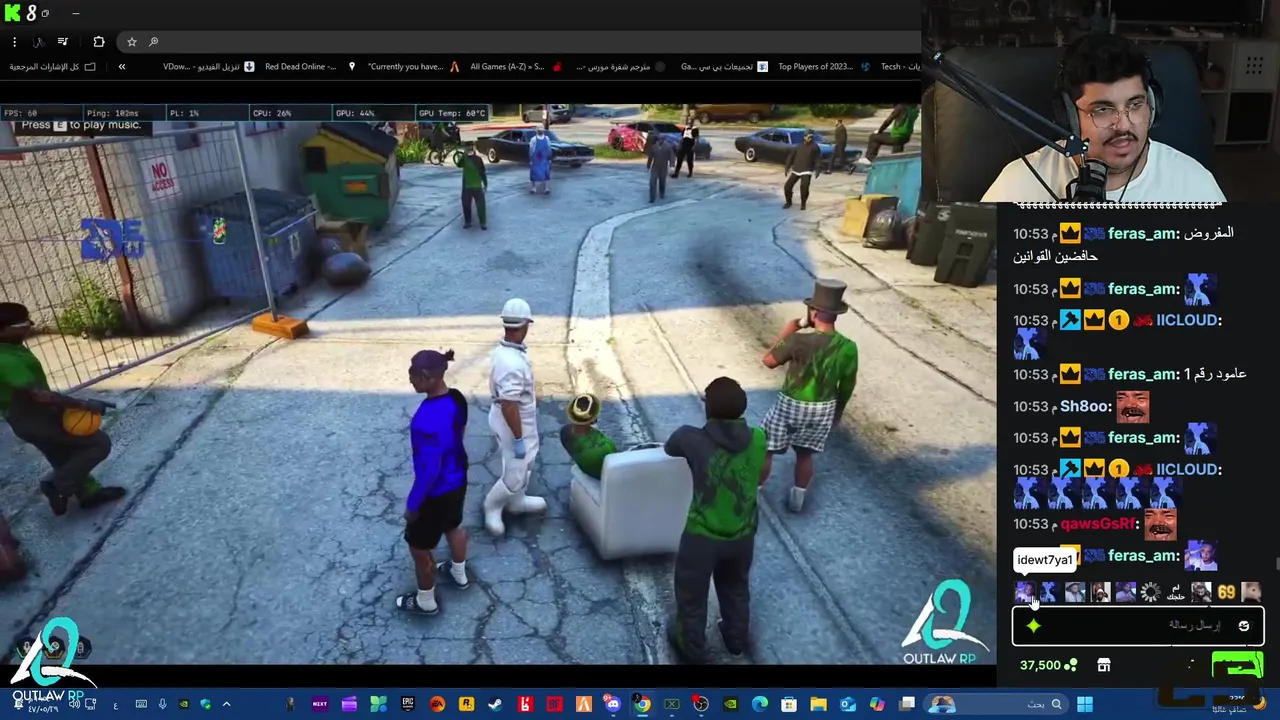The image size is (1280, 720).
Task: Open the Task View taskbar icon
Action: coord(907,704)
